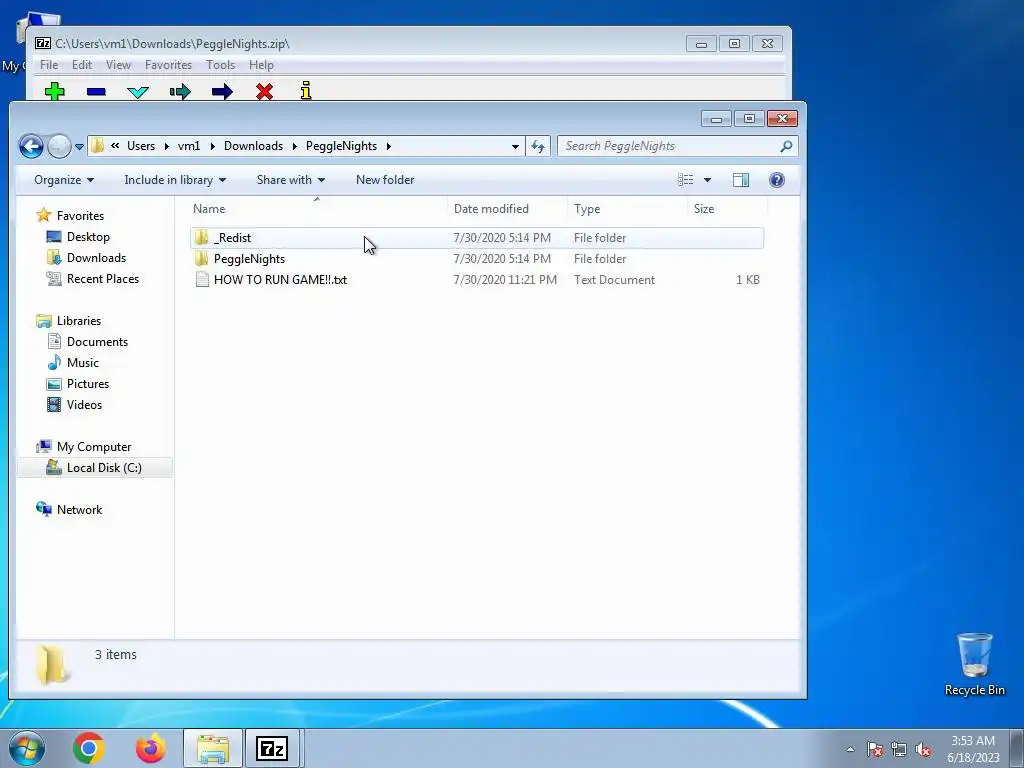The height and width of the screenshot is (768, 1024).
Task: Click the Change your view icon
Action: pyautogui.click(x=686, y=180)
